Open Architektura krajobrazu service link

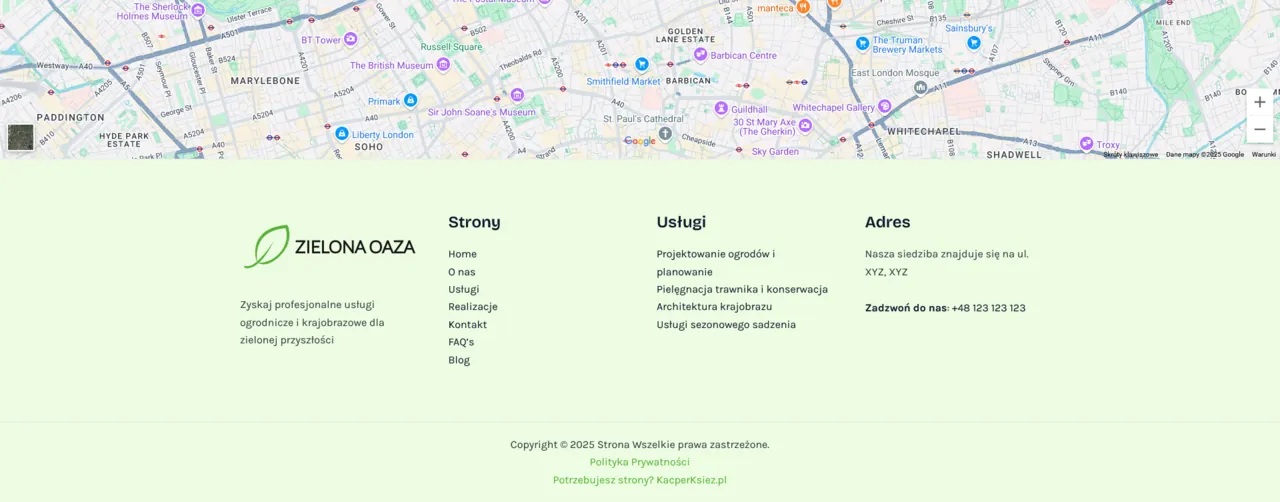pyautogui.click(x=714, y=307)
